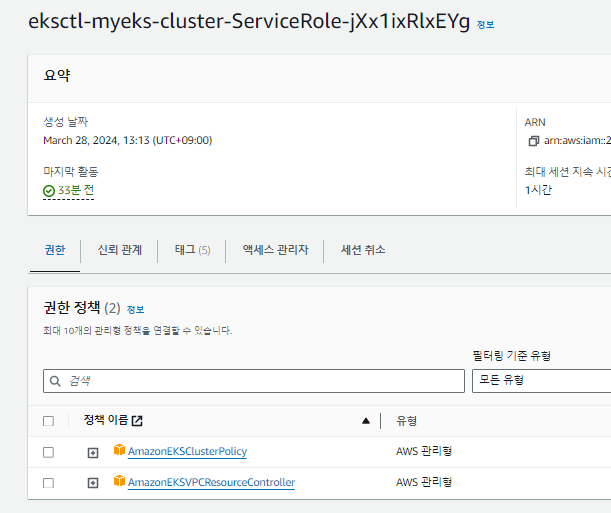
Task: Expand the AmazonEKSClusterPolicy policy details
Action: pos(93,452)
